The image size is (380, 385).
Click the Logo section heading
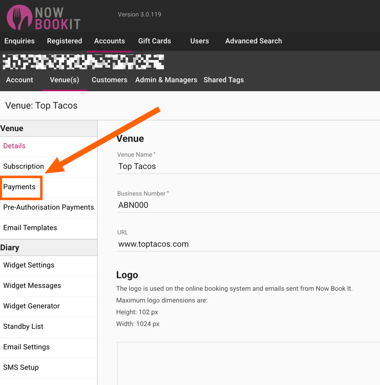pyautogui.click(x=127, y=275)
